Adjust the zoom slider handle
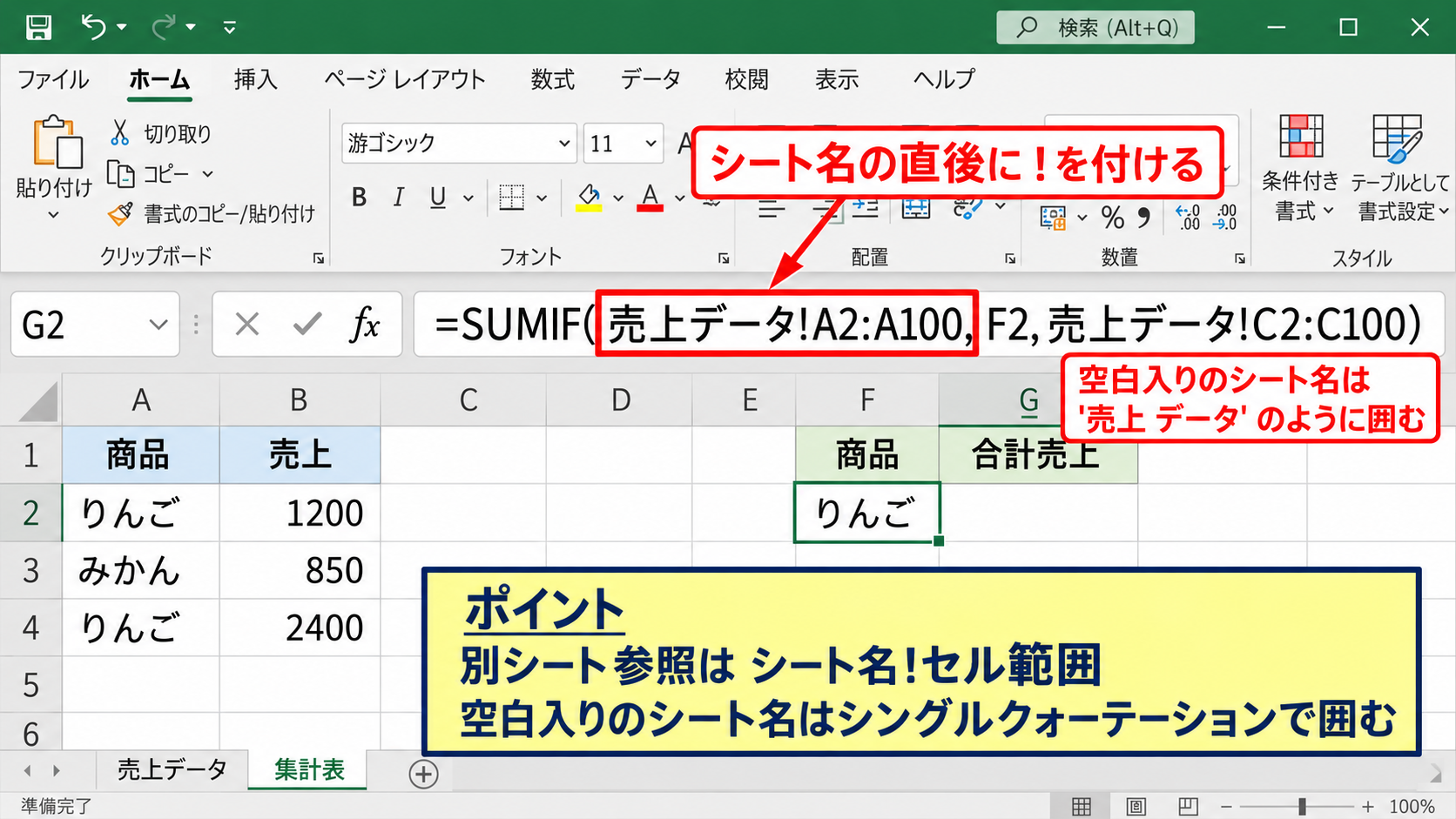Viewport: 1456px width, 819px height. (1302, 807)
